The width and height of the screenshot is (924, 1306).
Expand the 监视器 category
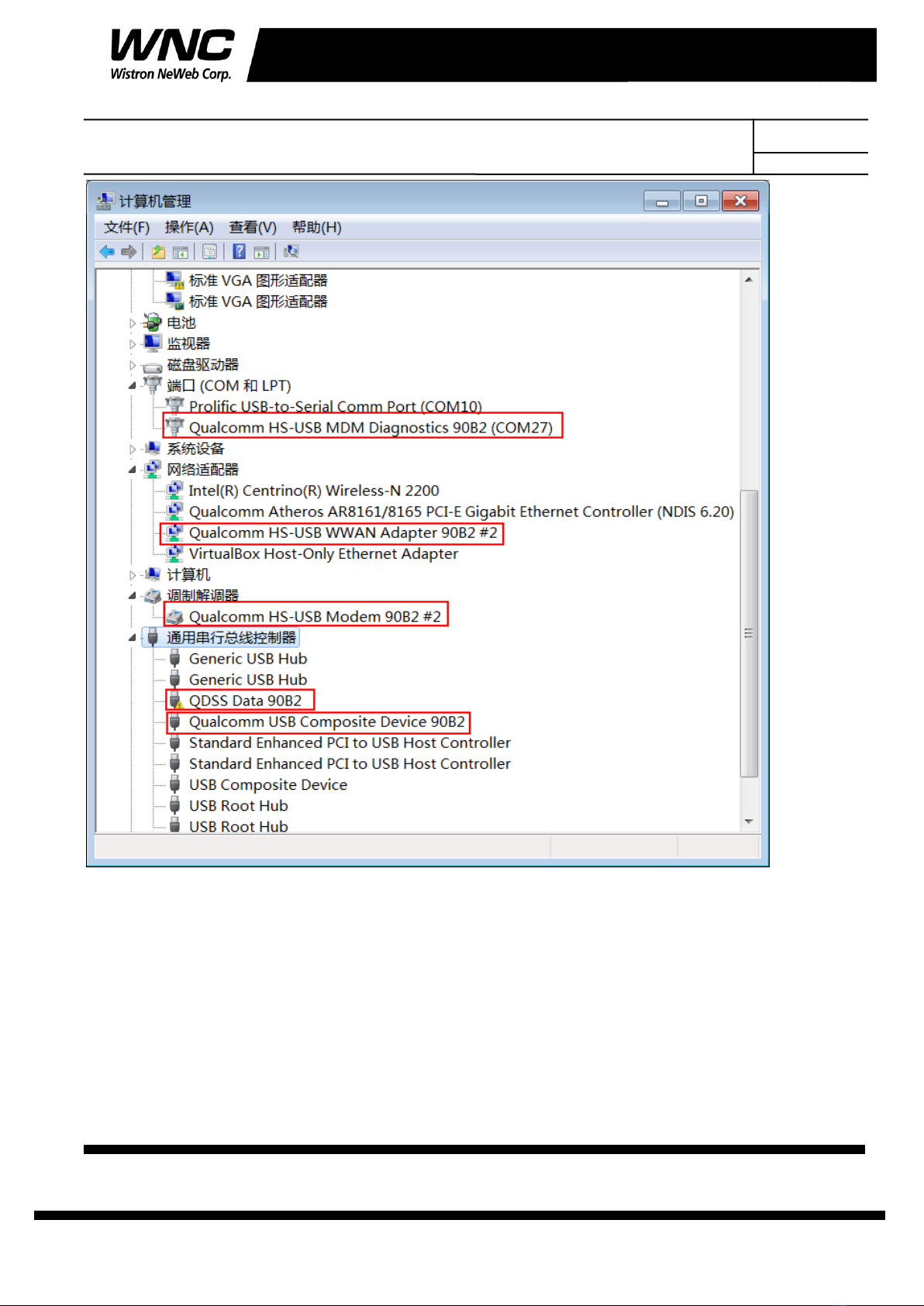(x=133, y=344)
